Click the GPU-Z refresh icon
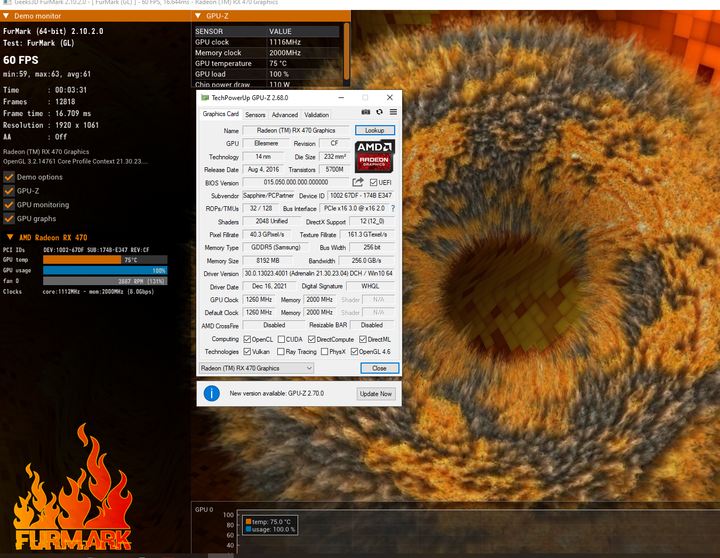The image size is (720, 558). (x=379, y=112)
